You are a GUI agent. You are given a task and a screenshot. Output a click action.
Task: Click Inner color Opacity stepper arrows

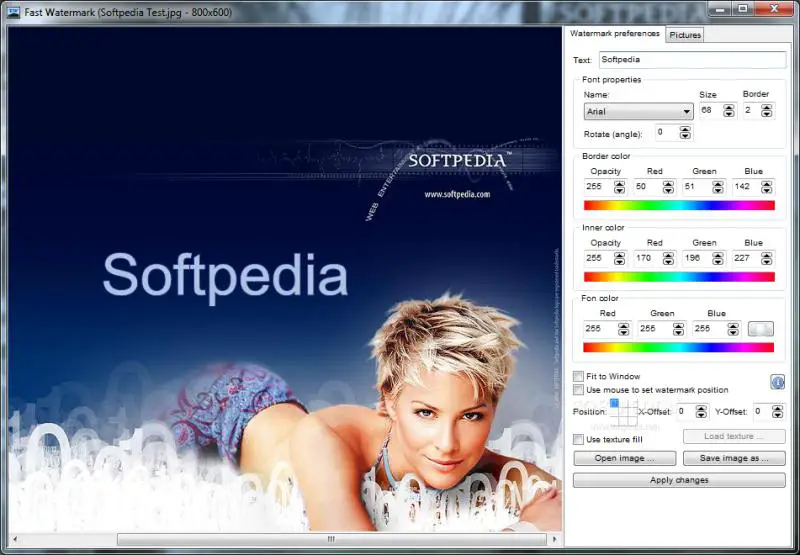(x=619, y=259)
